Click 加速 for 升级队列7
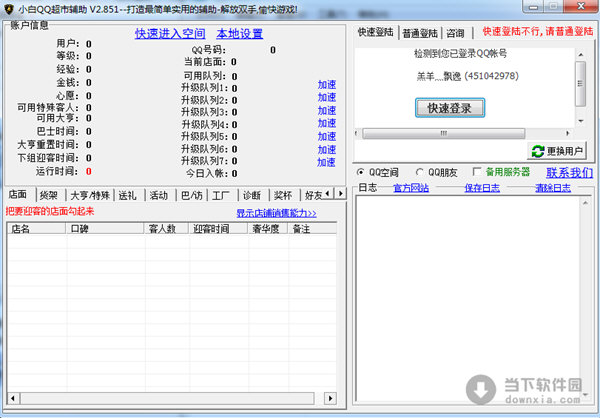Image resolution: width=600 pixels, height=418 pixels. point(326,162)
